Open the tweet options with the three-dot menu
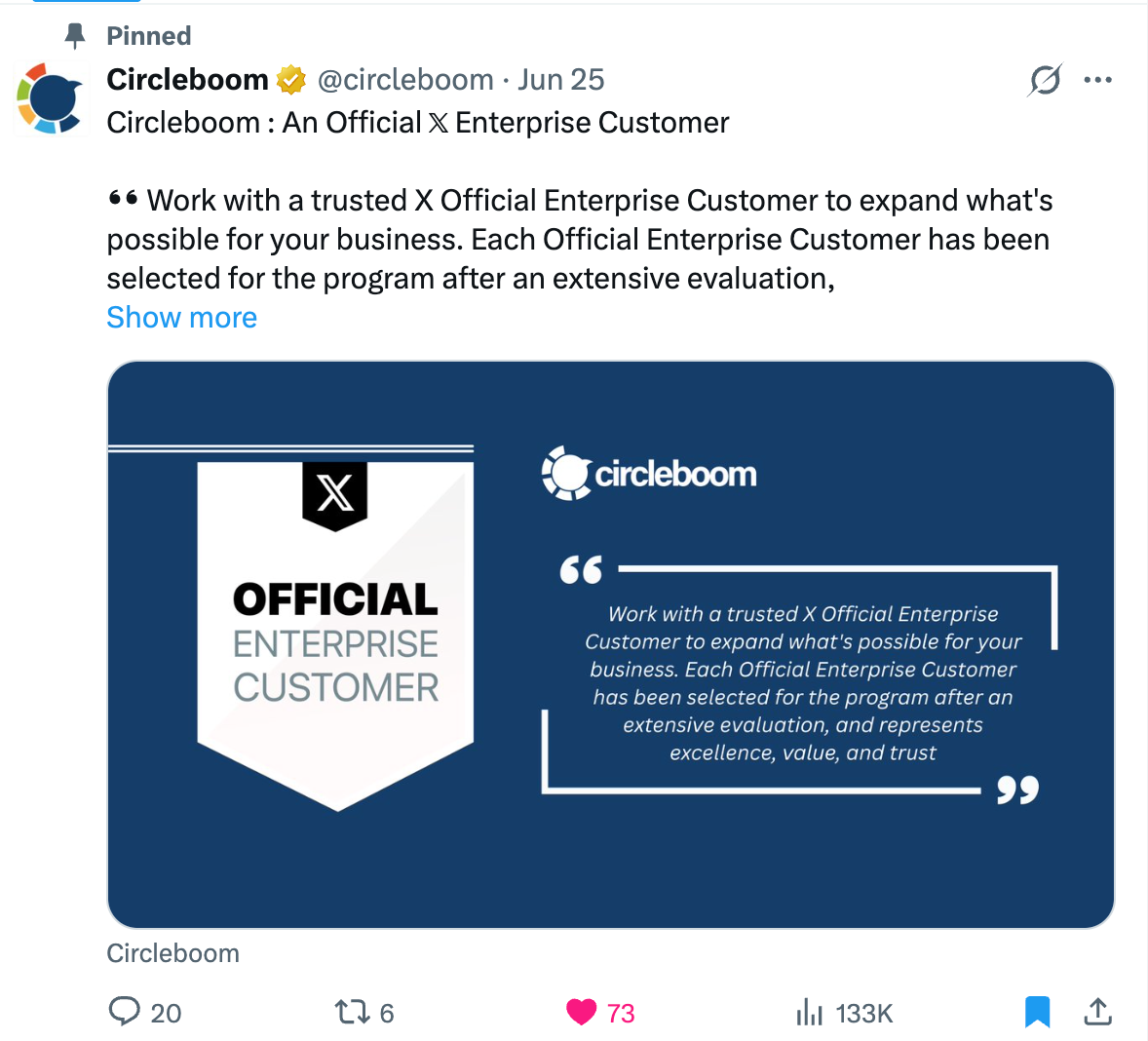Image resolution: width=1148 pixels, height=1041 pixels. pos(1098,79)
